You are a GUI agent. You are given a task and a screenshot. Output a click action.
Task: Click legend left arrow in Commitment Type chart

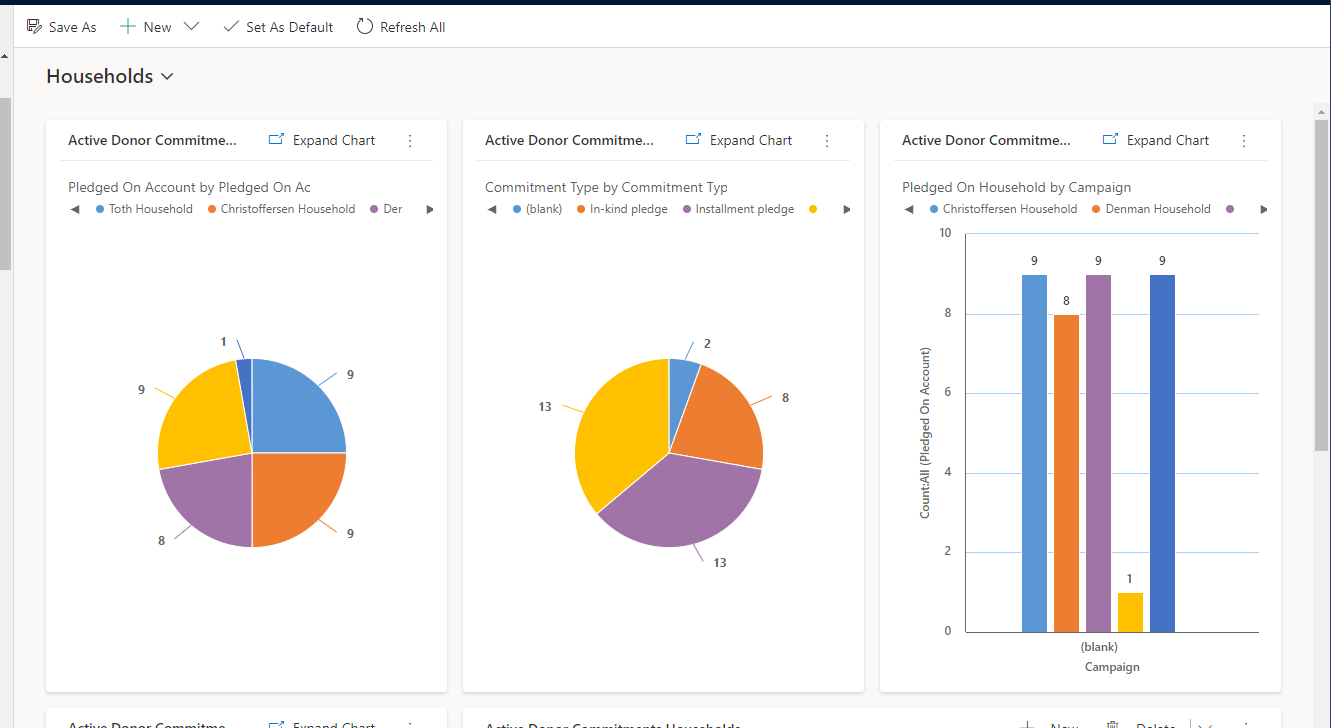pos(492,210)
